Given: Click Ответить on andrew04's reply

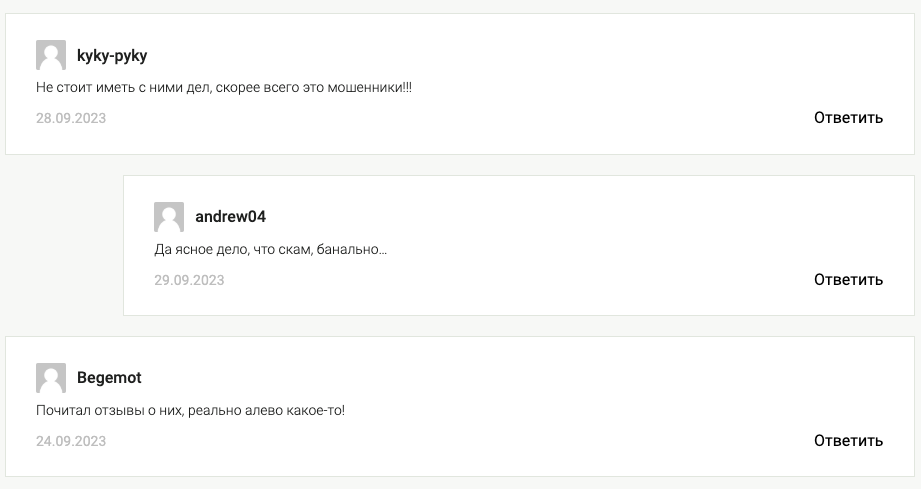Looking at the screenshot, I should 848,279.
